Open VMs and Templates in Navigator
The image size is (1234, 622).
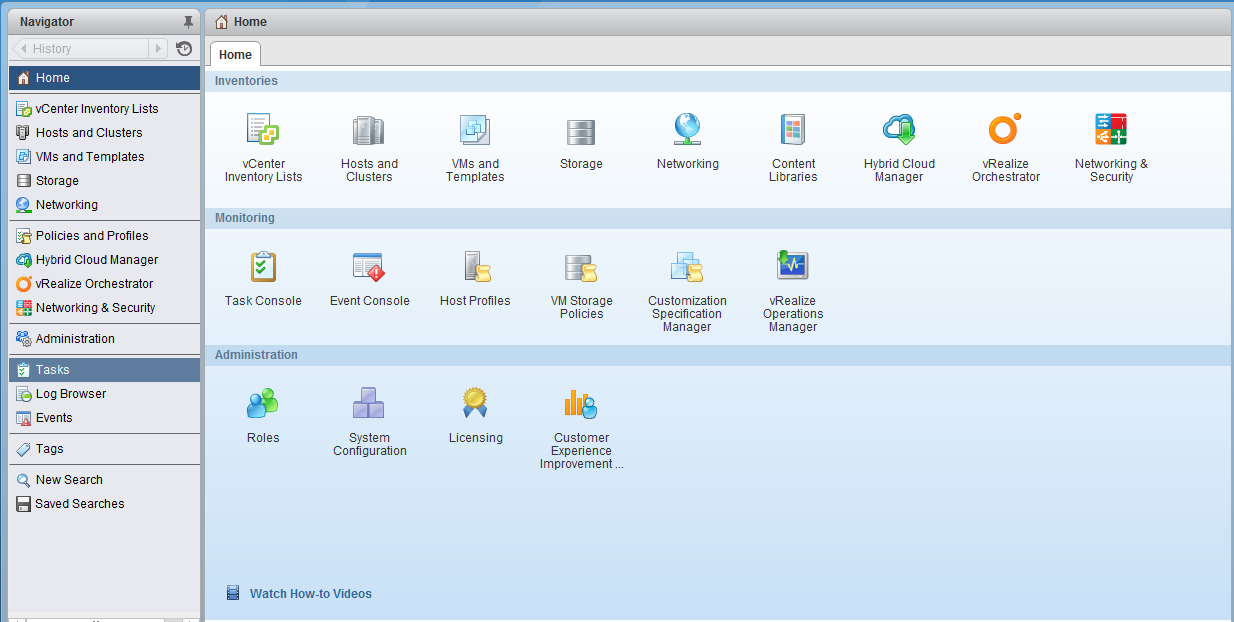point(105,157)
